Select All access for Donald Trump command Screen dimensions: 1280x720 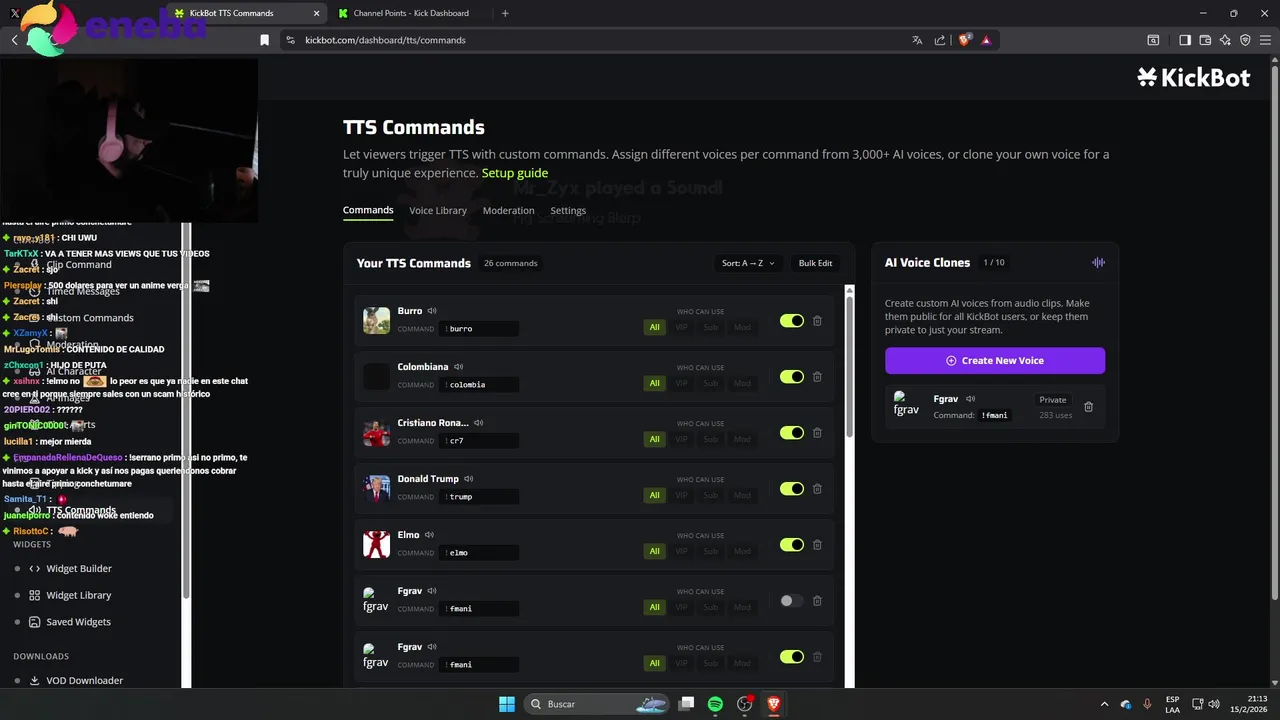coord(654,495)
